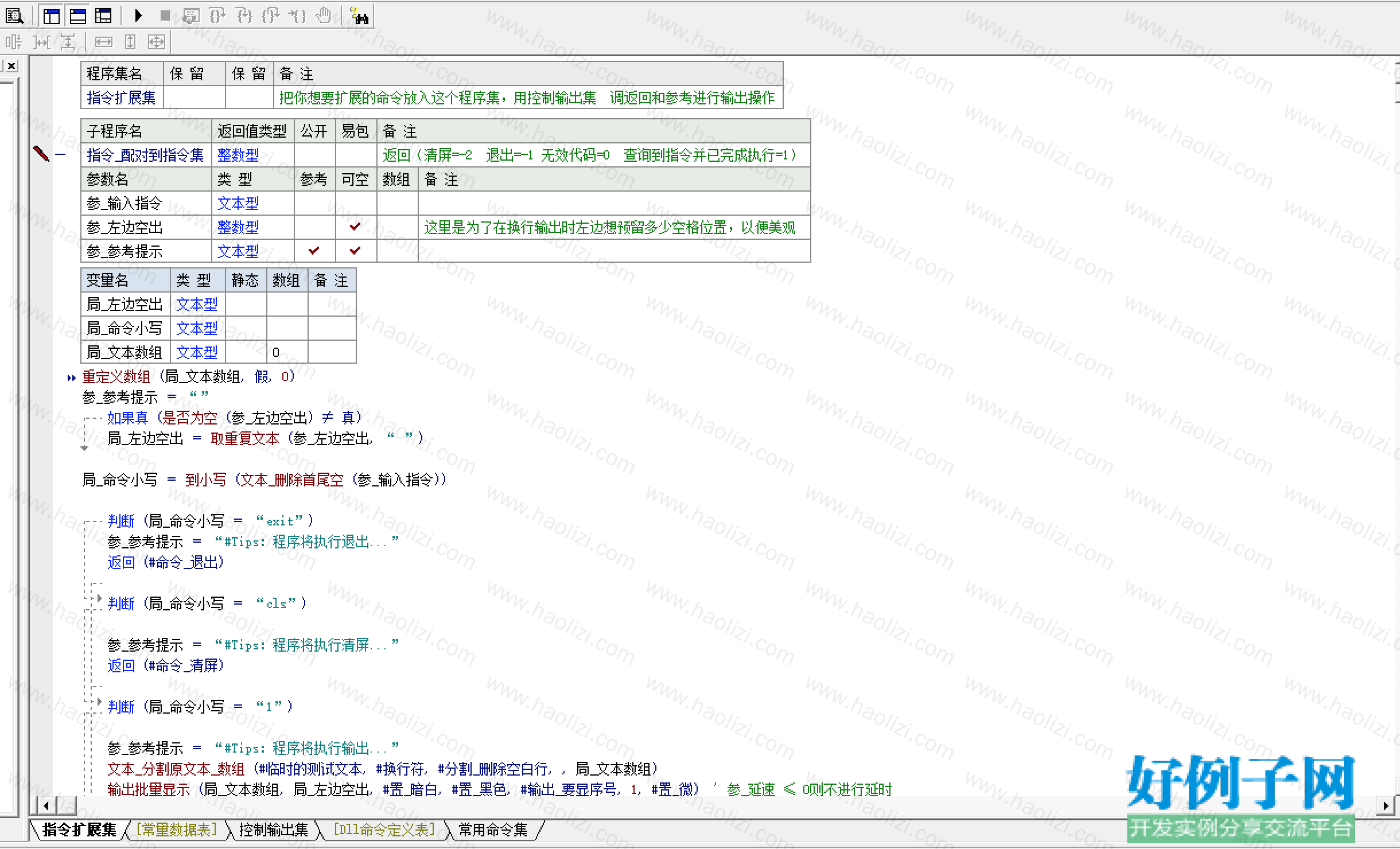Viewport: 1400px width, 849px height.
Task: Toggle the bottom status panel layout icon
Action: [77, 16]
